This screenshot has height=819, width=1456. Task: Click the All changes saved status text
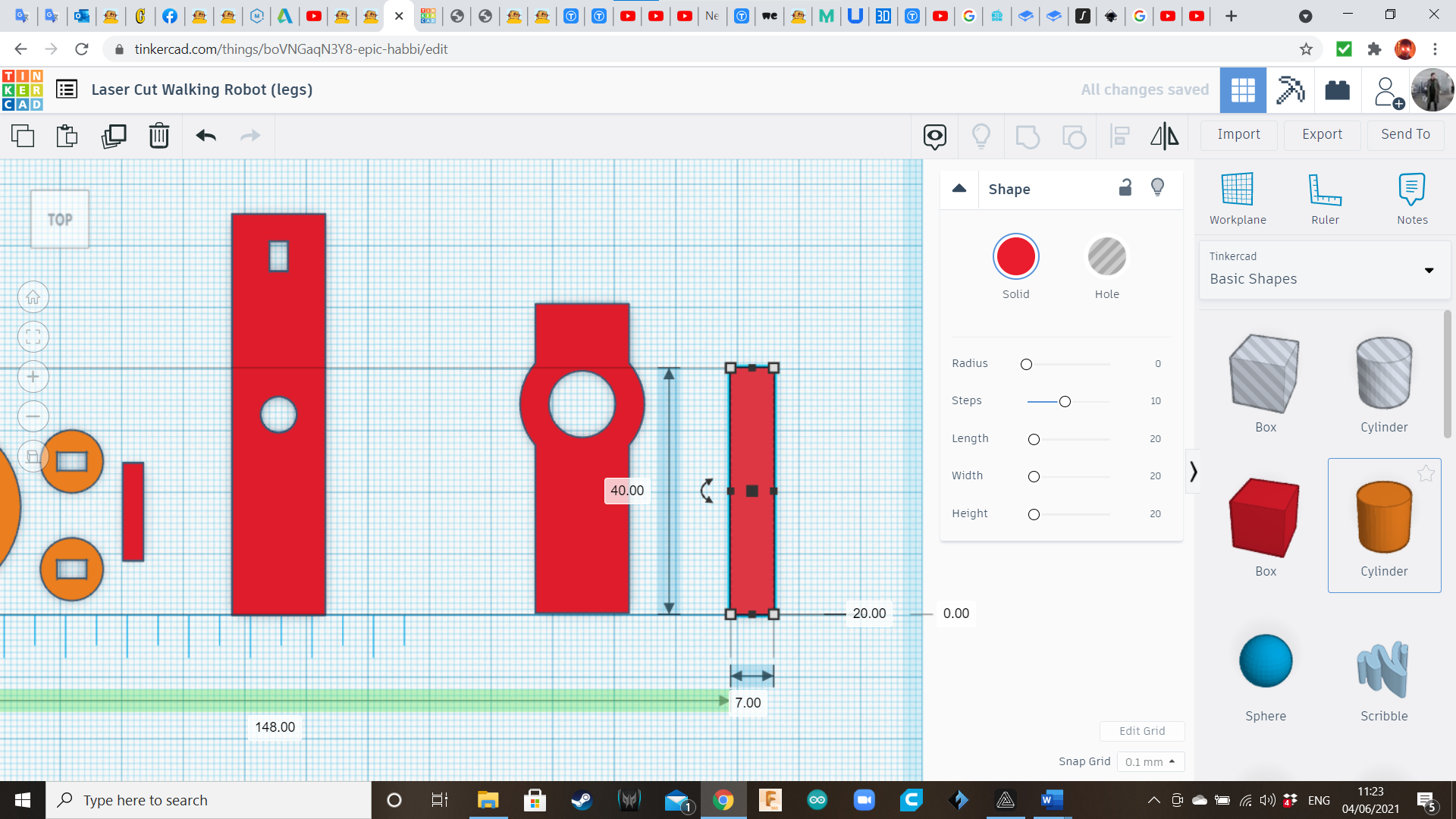coord(1146,89)
